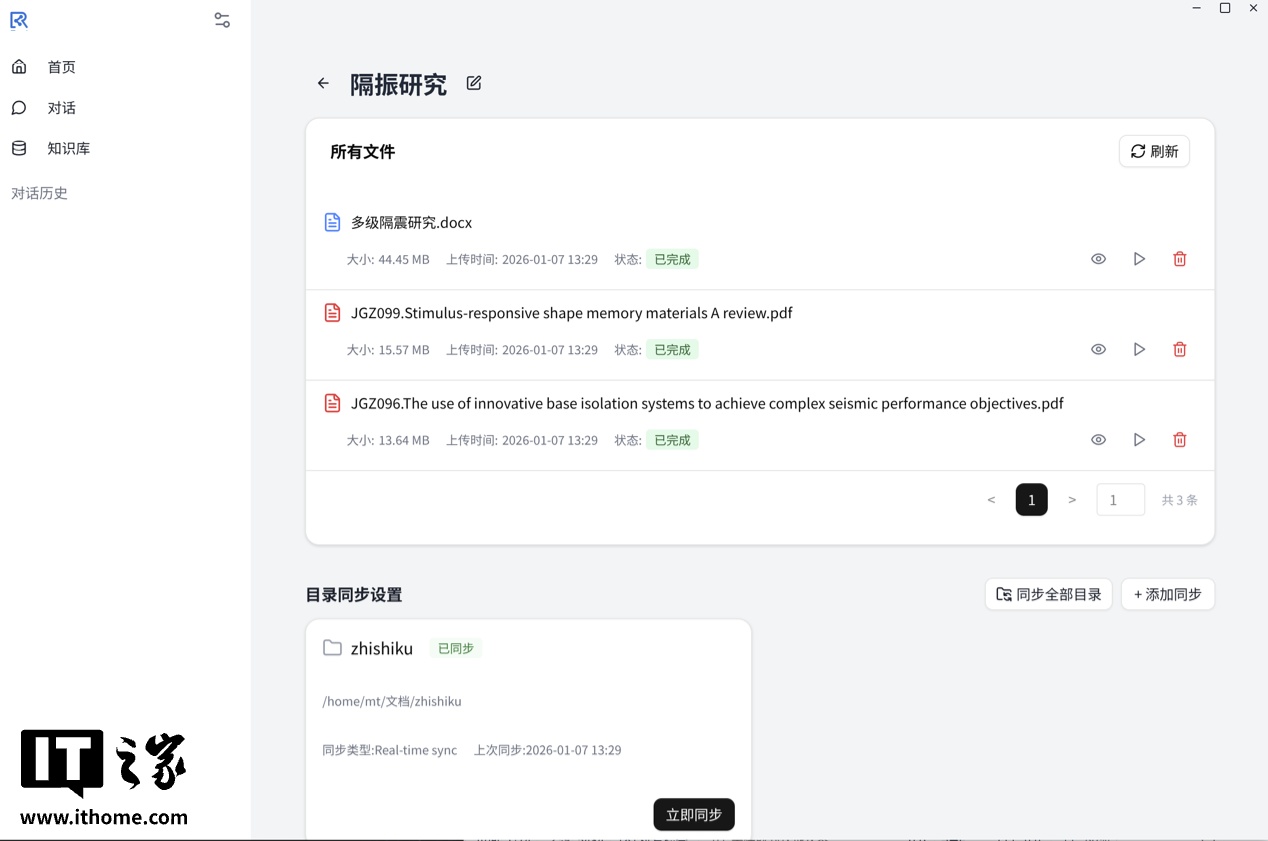Open the 首页 home page from the sidebar
This screenshot has width=1268, height=841.
pyautogui.click(x=61, y=67)
